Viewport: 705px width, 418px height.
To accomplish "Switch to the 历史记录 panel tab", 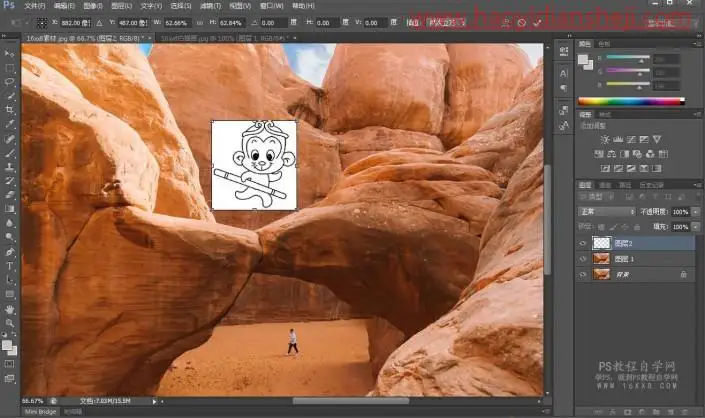I will pos(651,185).
